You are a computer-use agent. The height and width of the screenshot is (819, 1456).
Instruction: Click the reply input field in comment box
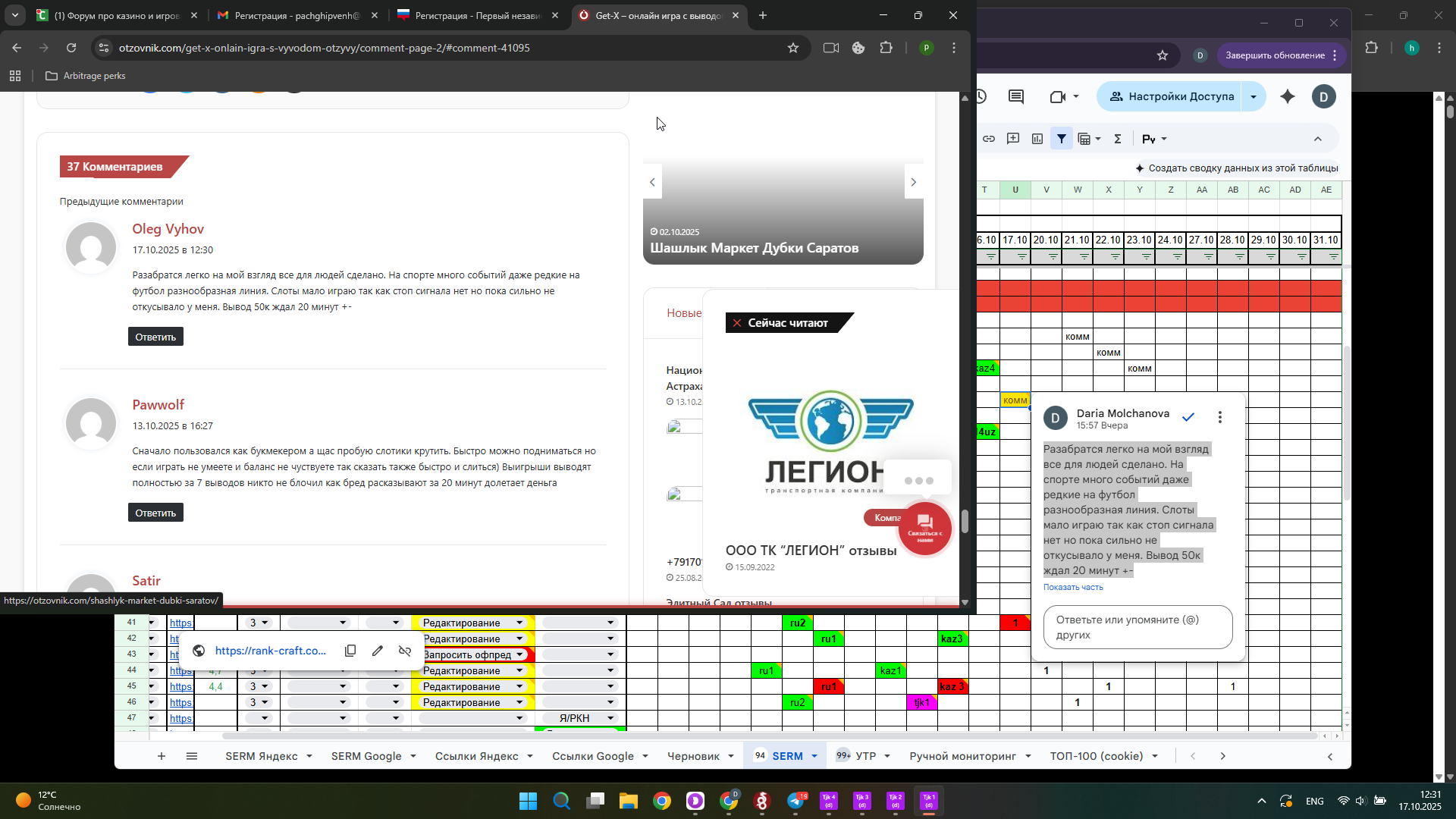tap(1137, 627)
